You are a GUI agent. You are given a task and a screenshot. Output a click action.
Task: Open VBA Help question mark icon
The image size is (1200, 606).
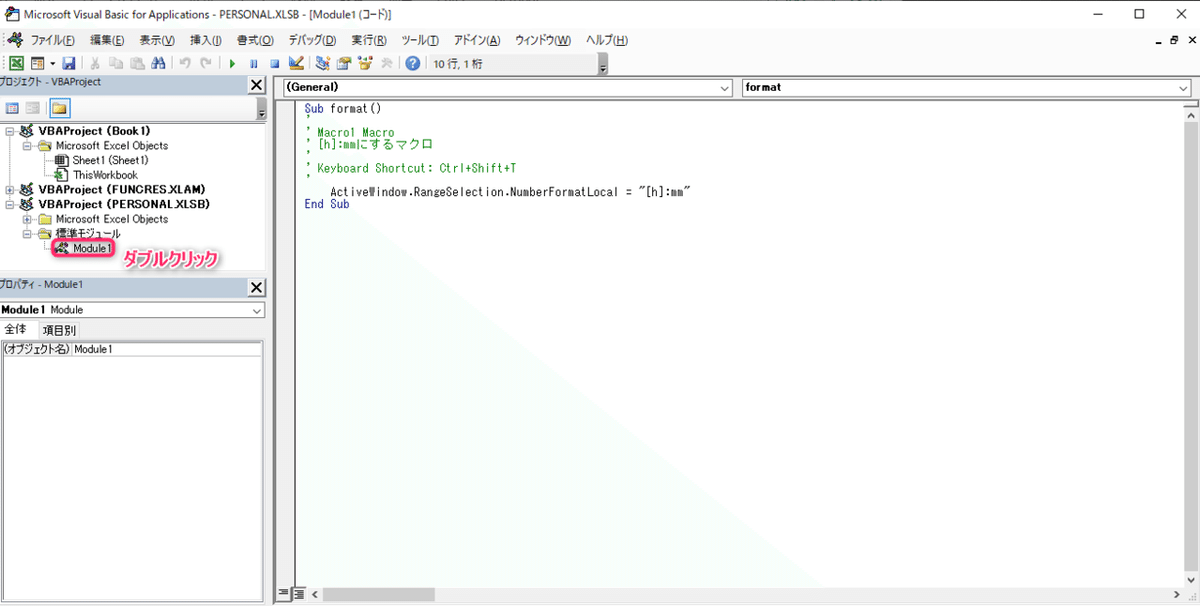(412, 63)
